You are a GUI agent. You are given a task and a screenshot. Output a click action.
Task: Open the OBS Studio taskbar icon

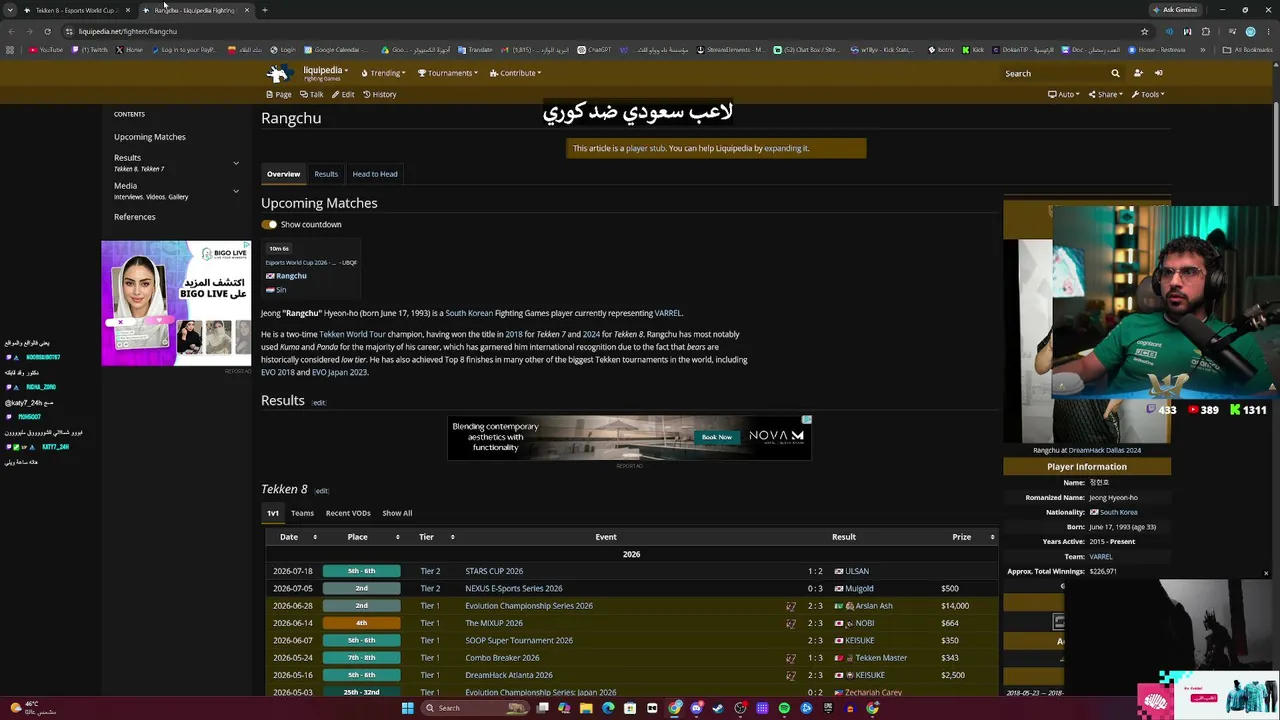pos(740,708)
